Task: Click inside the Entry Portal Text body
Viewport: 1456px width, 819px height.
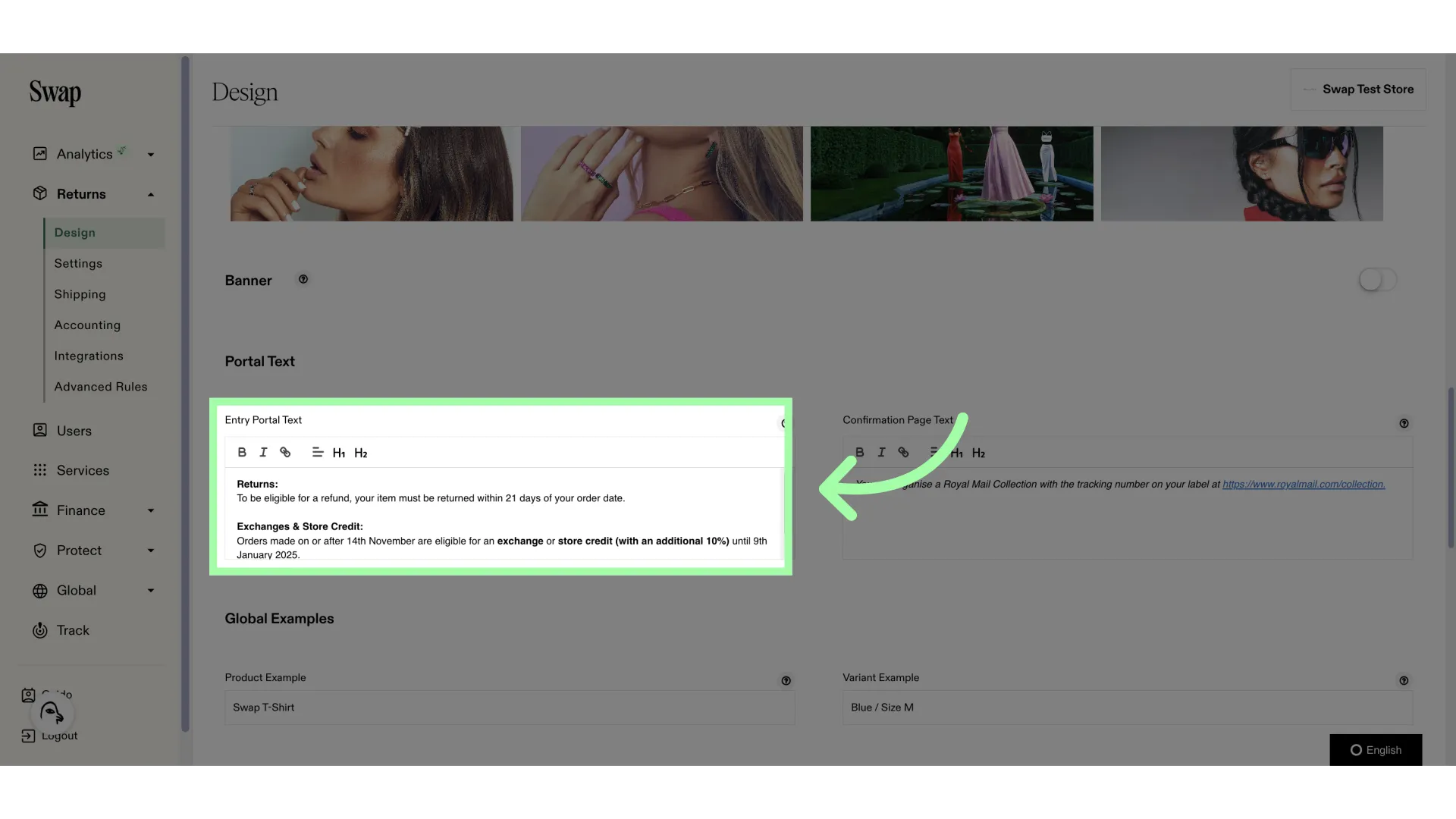Action: [504, 514]
